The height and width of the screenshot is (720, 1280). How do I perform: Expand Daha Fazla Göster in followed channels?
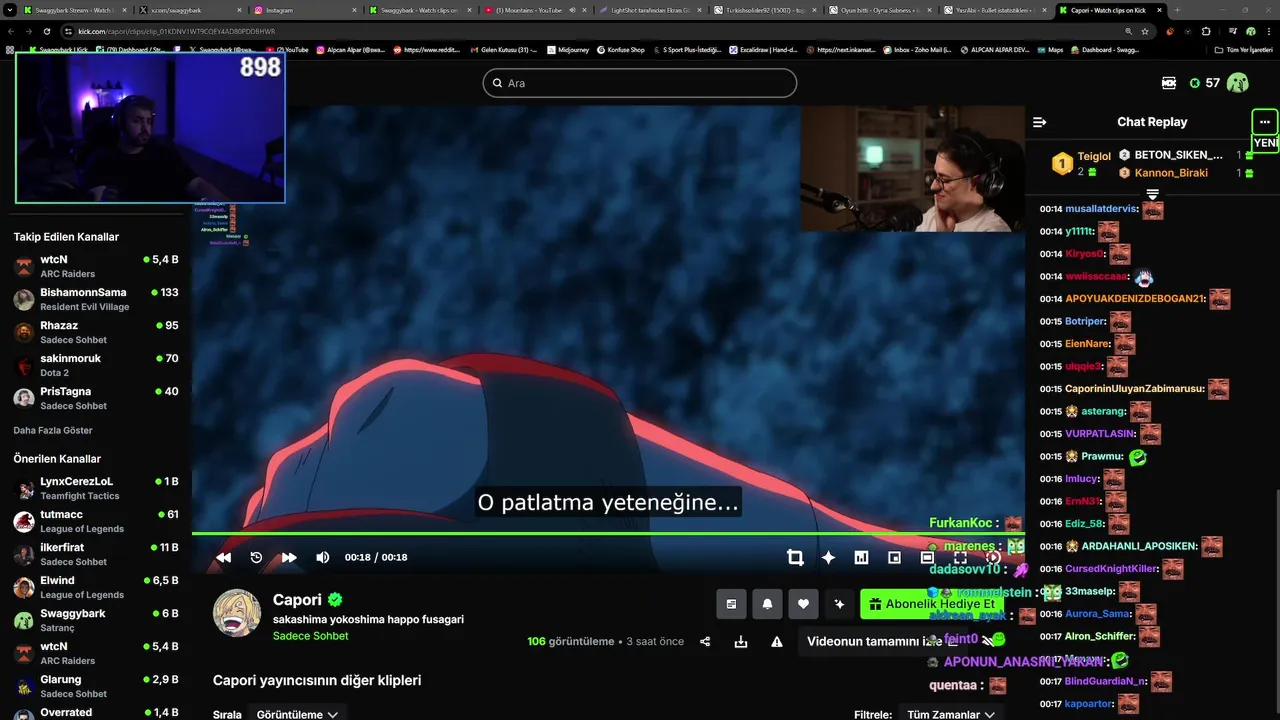click(53, 430)
